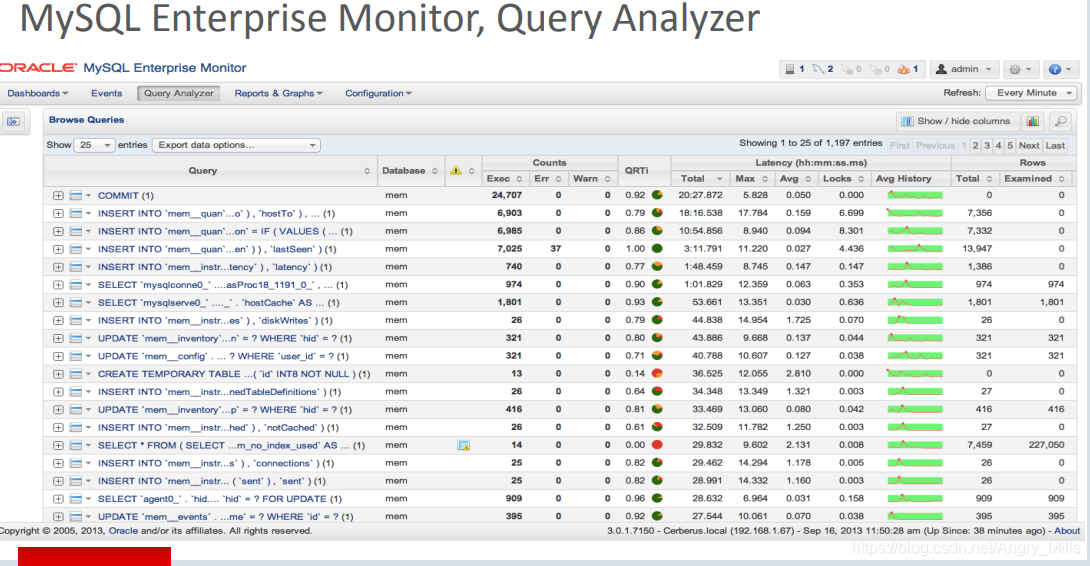Sort by the Rows Examined column
This screenshot has height=566, width=1090.
point(1034,179)
